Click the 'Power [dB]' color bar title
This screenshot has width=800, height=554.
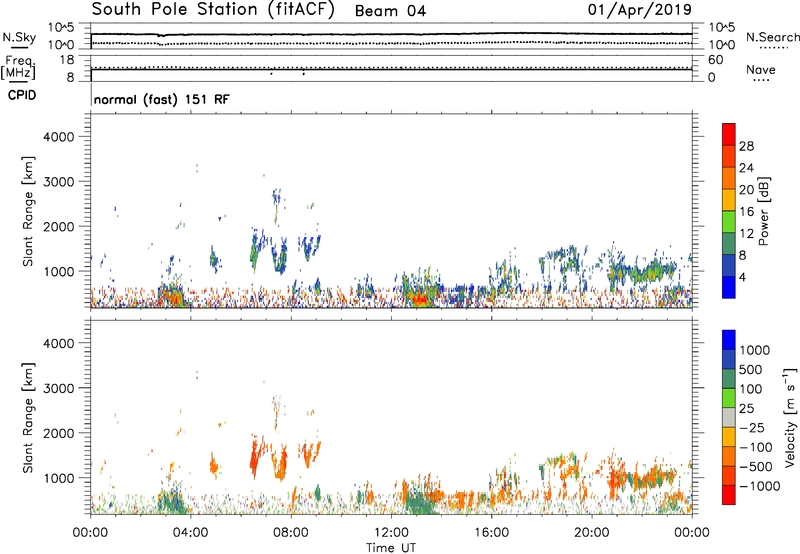pos(763,211)
